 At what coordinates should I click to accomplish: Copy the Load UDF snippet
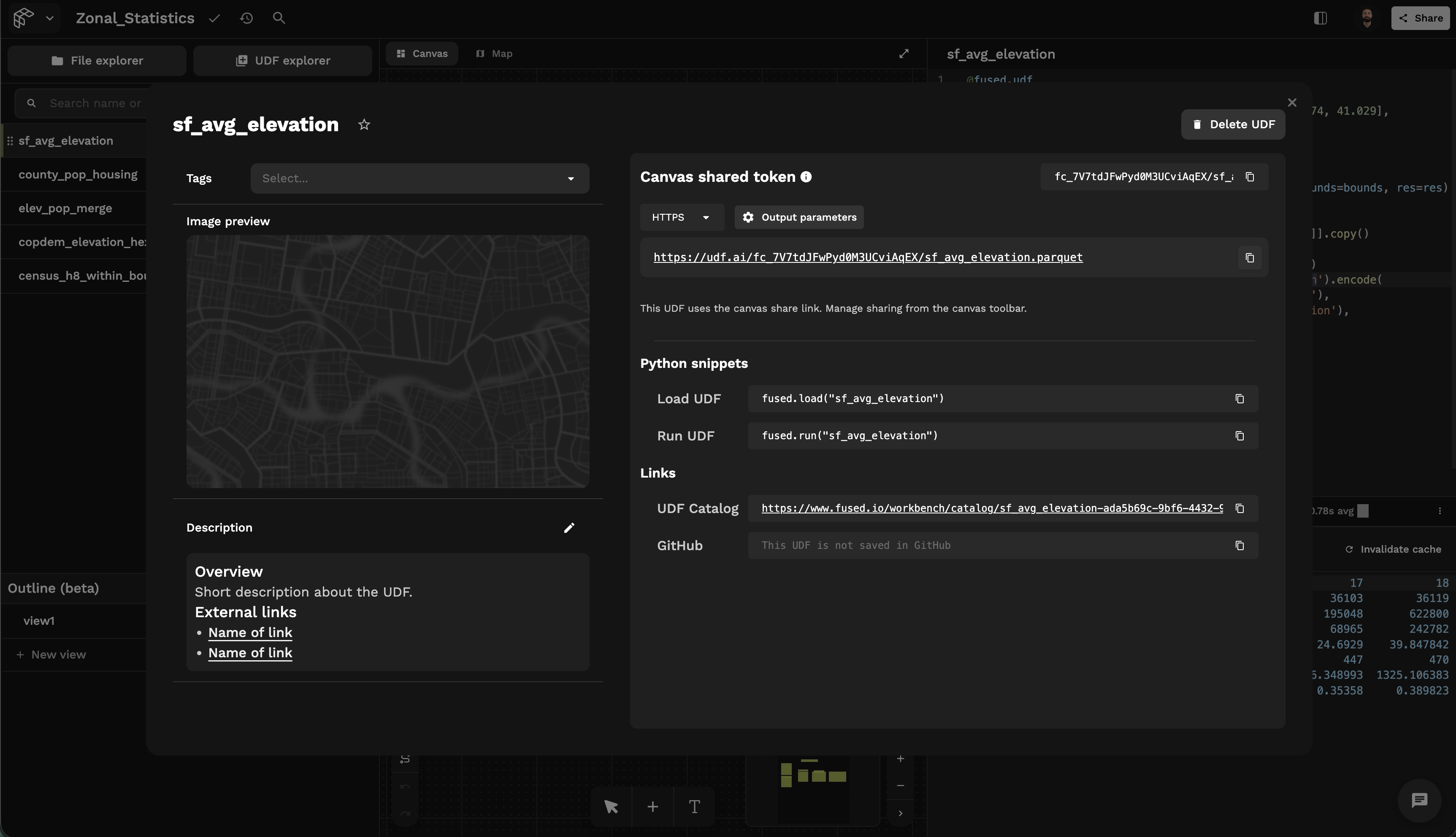pos(1239,399)
